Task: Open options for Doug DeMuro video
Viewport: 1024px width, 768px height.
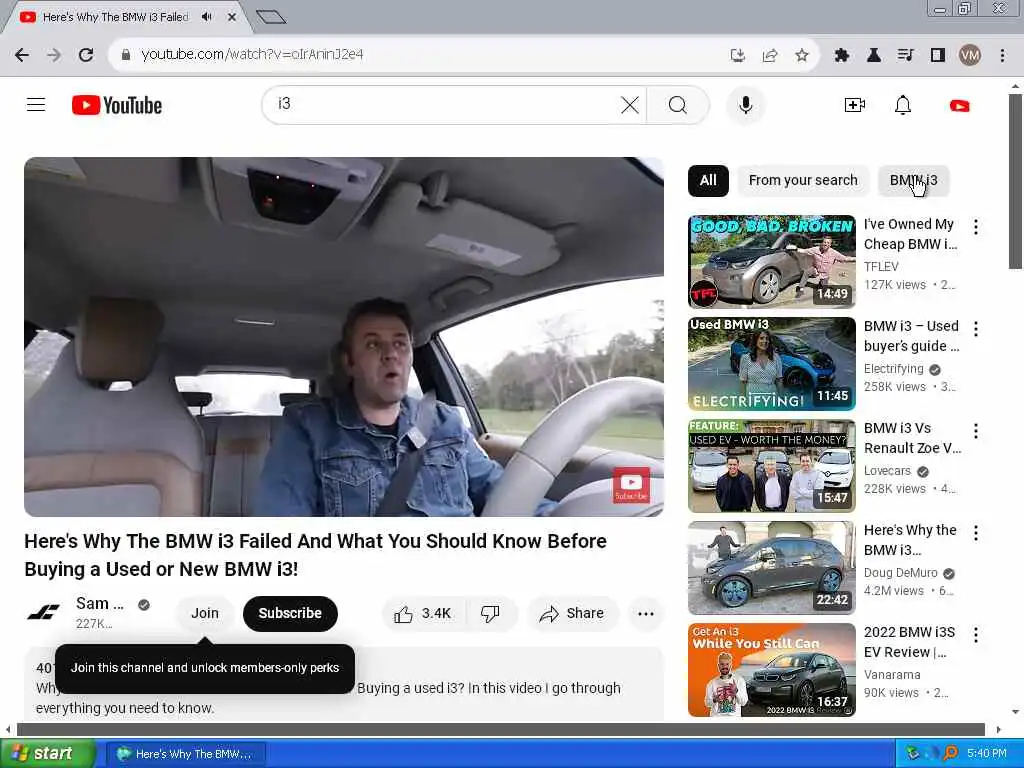Action: click(976, 533)
